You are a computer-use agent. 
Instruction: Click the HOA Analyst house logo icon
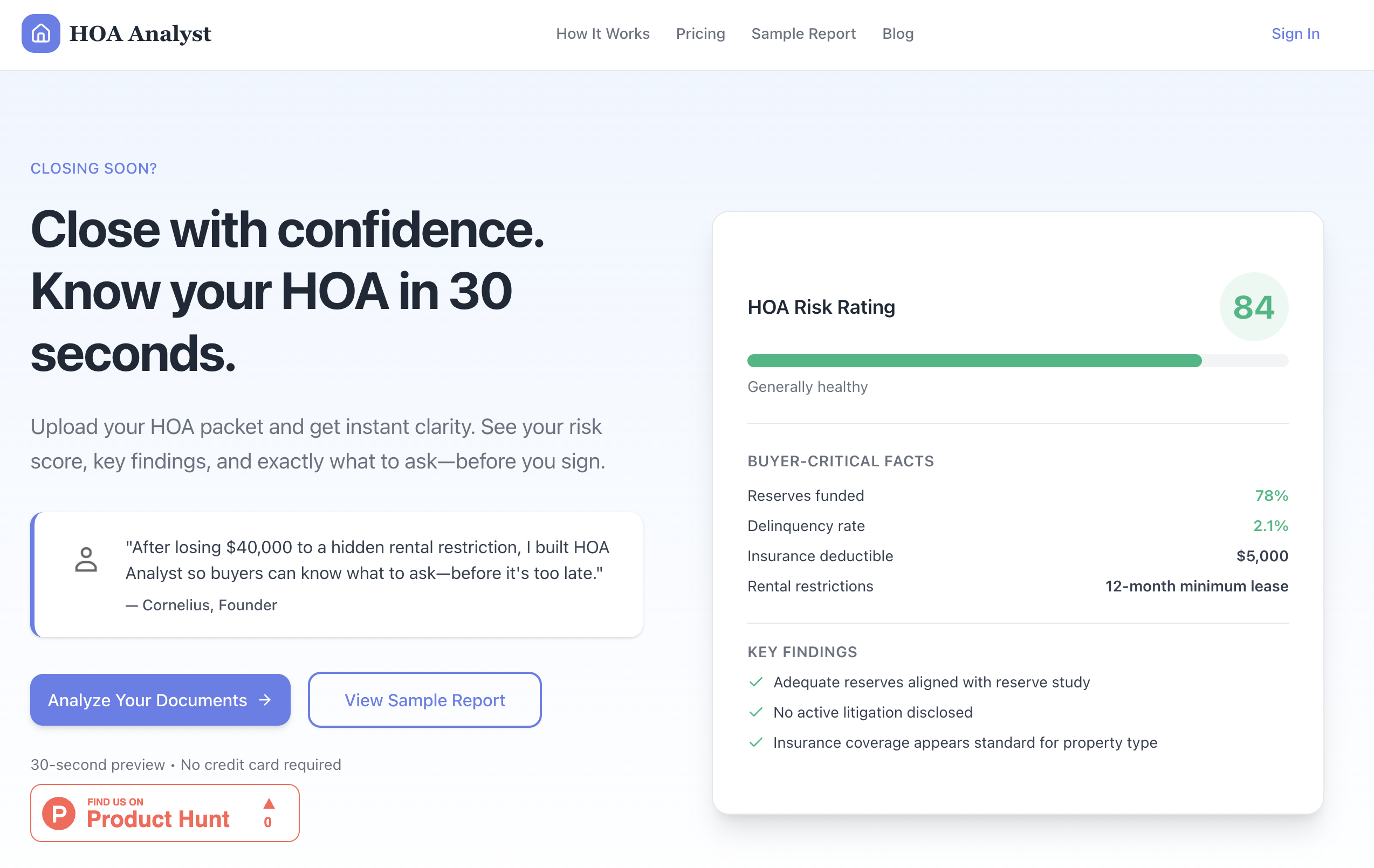pos(40,33)
